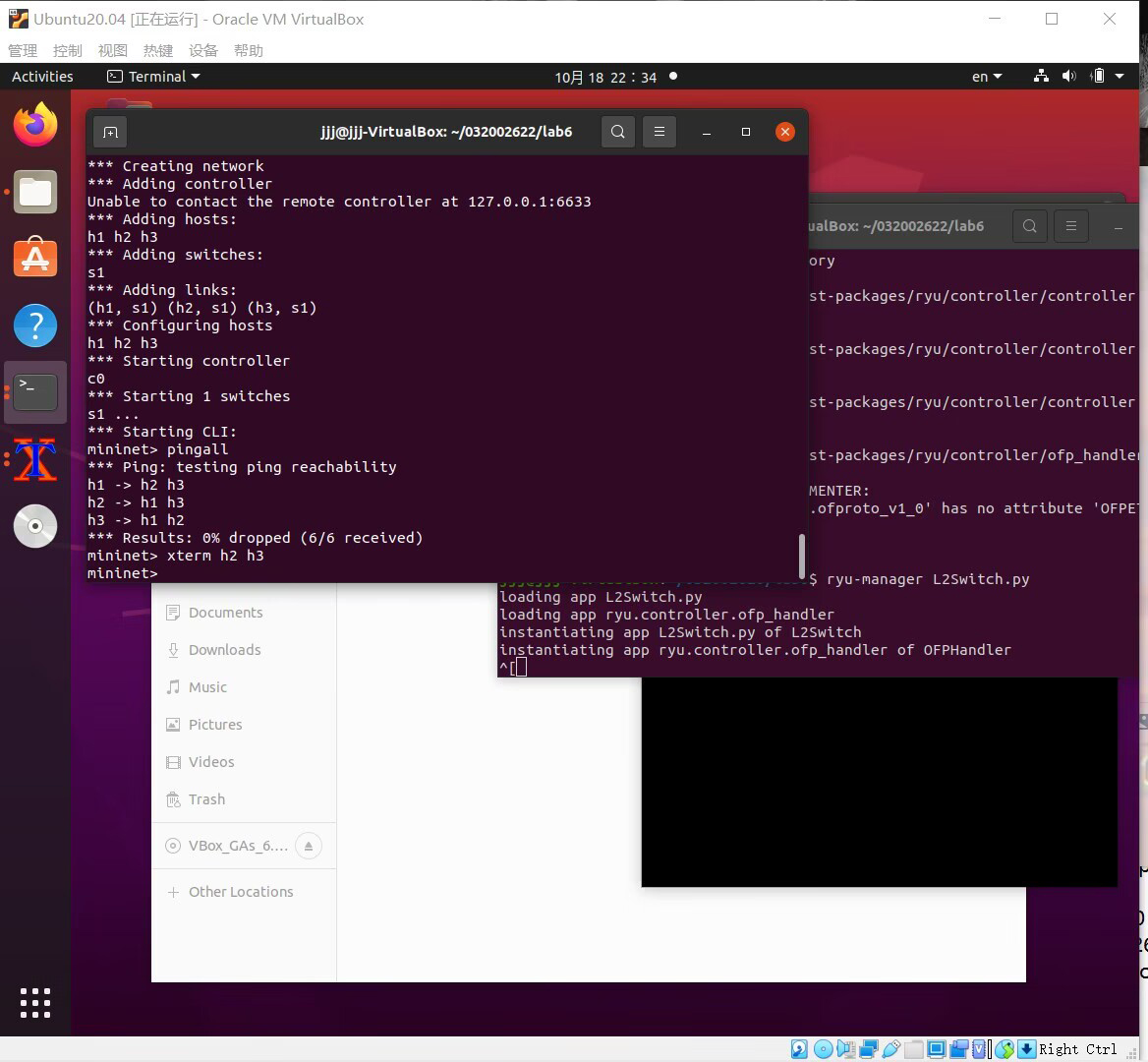Click the terminal search magnifier icon

618,132
